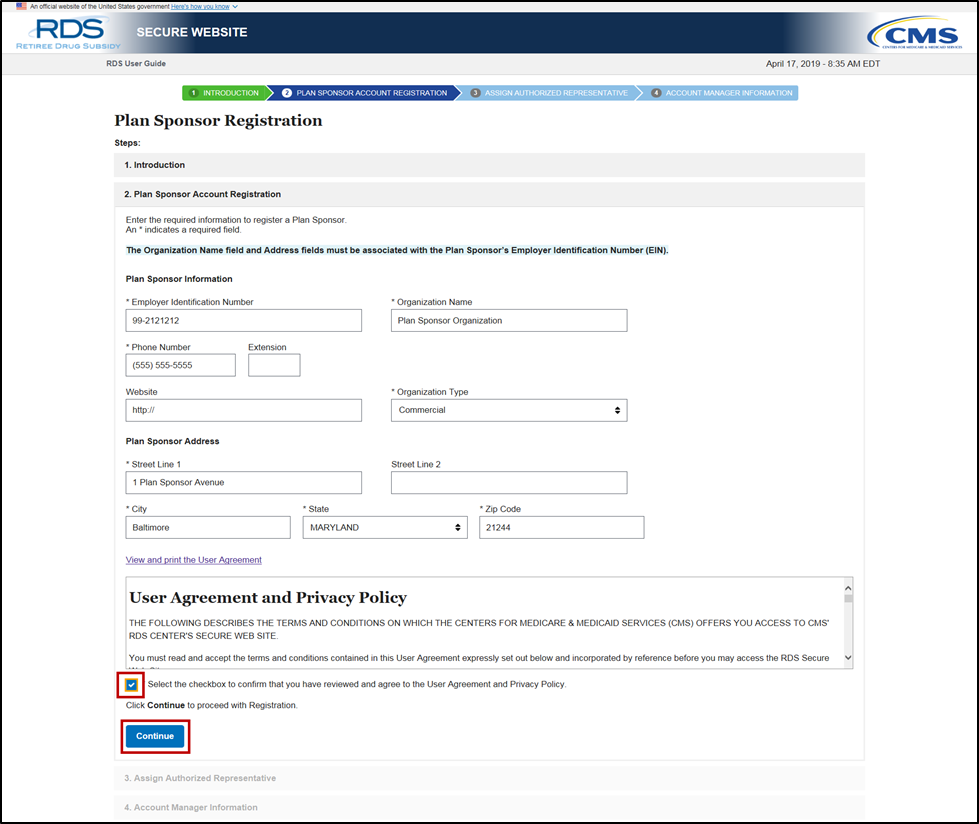This screenshot has width=979, height=824.
Task: Open the Organization Type dropdown
Action: click(x=508, y=410)
